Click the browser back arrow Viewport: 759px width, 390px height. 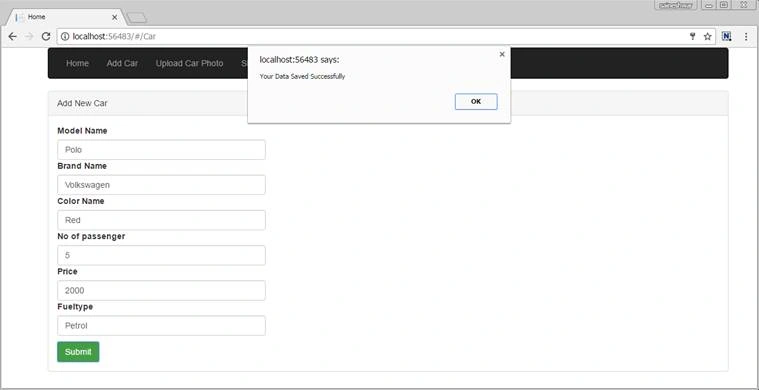13,36
